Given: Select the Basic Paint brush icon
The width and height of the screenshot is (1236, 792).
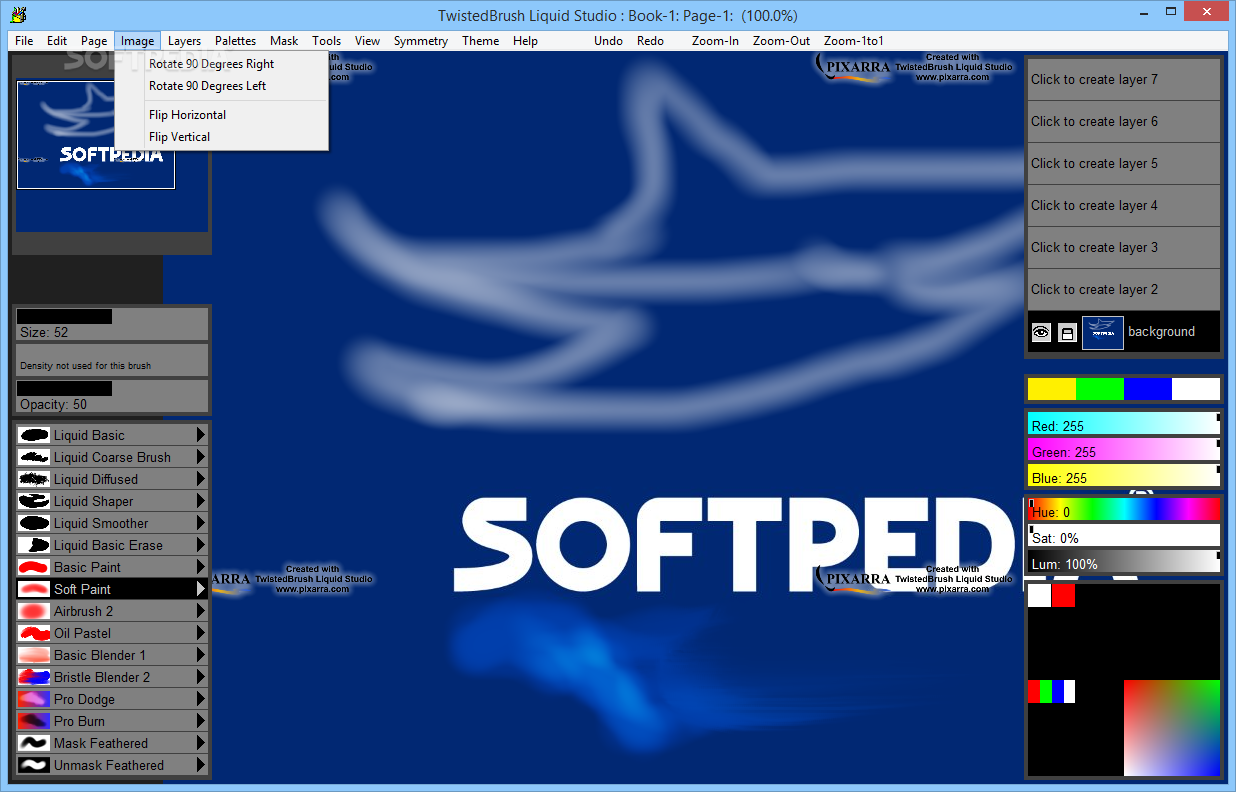Looking at the screenshot, I should pyautogui.click(x=34, y=567).
